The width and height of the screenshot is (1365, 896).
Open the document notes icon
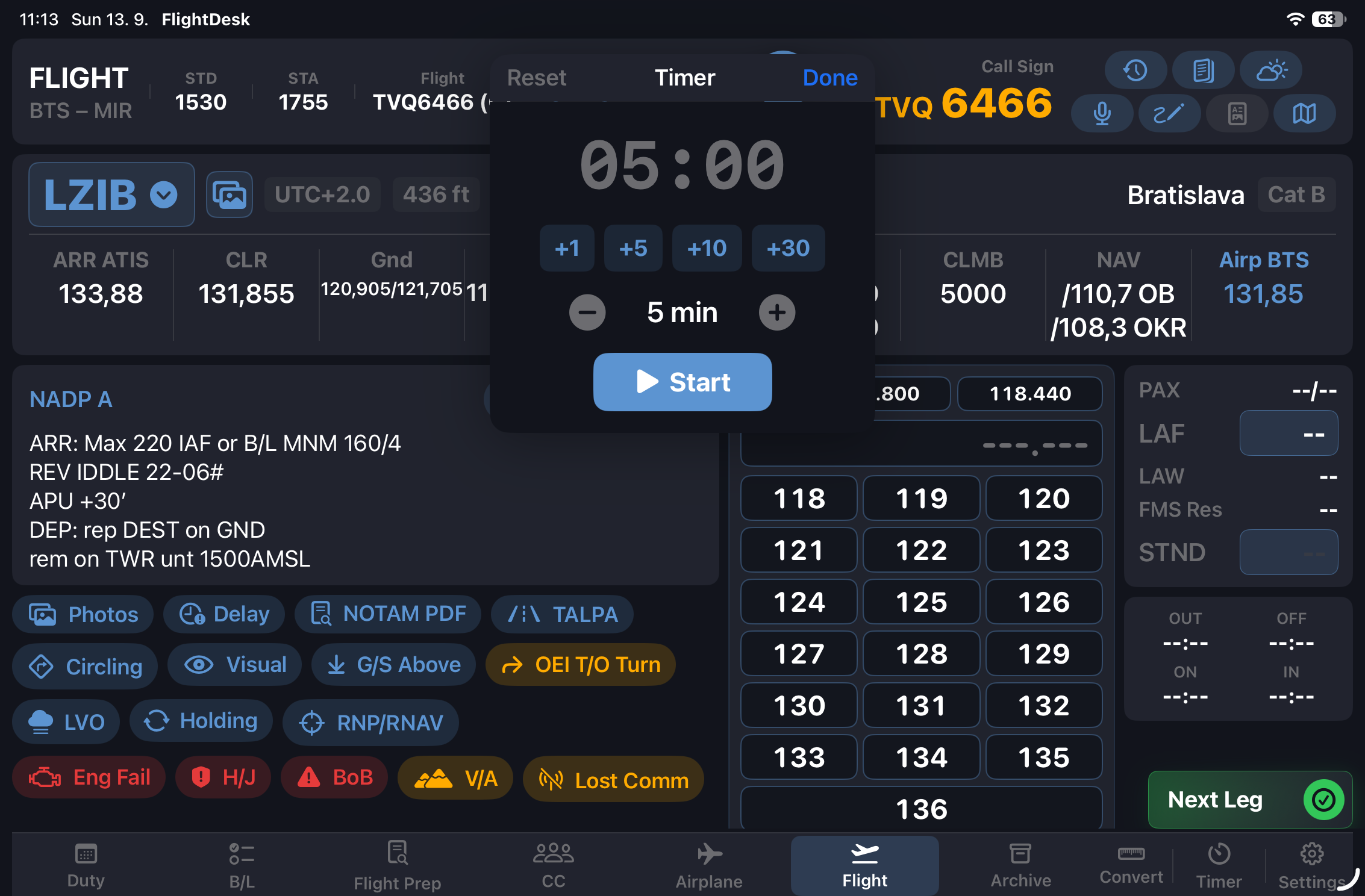click(x=1203, y=70)
